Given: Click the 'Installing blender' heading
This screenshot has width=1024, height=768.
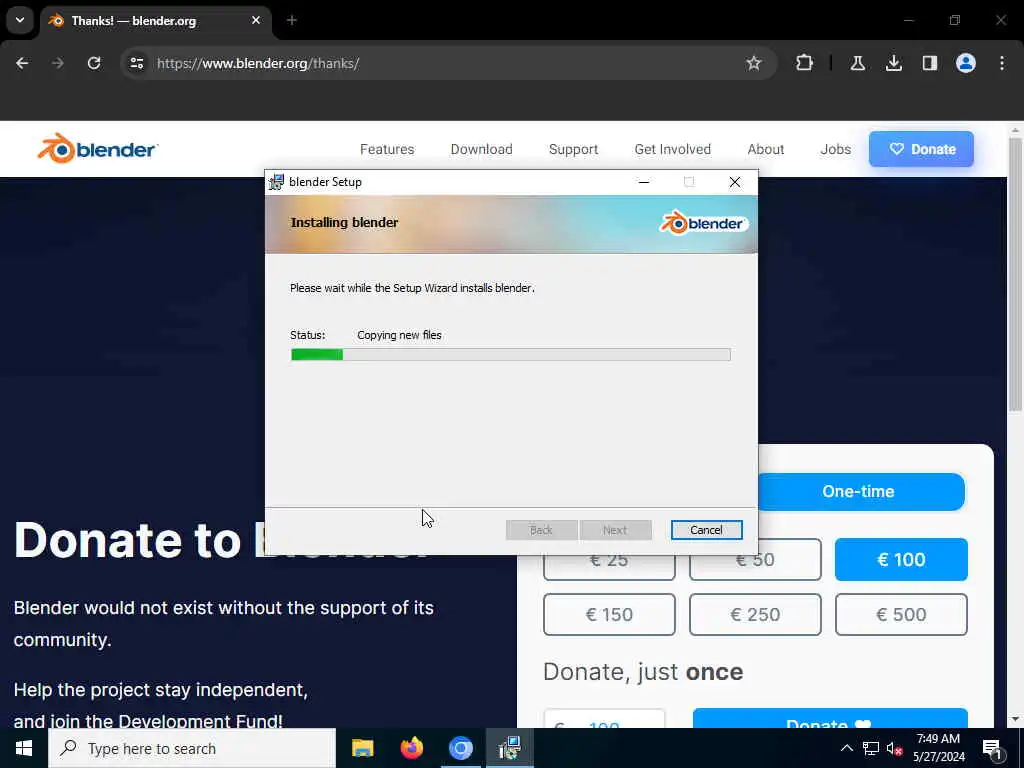Looking at the screenshot, I should pyautogui.click(x=344, y=223).
